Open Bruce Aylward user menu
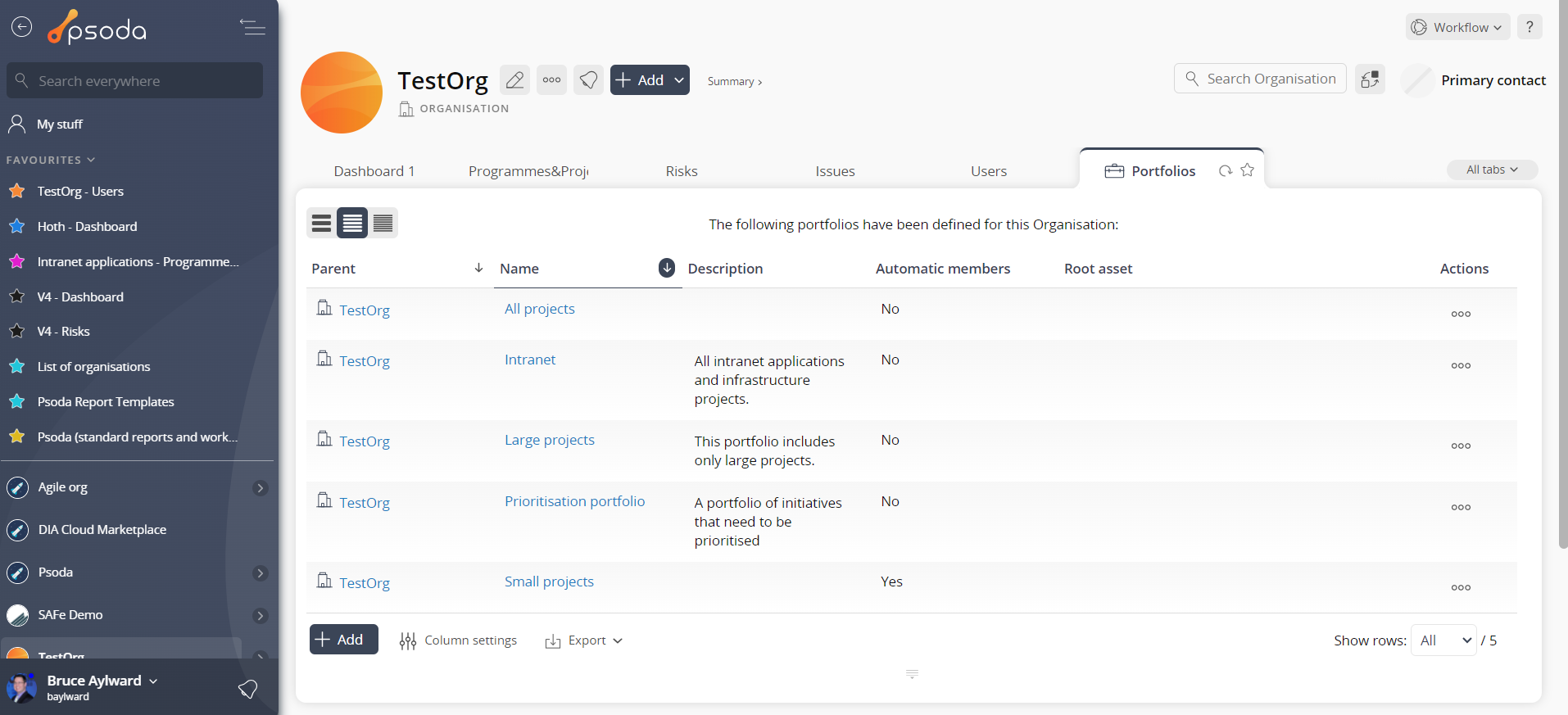This screenshot has height=715, width=1568. (x=102, y=681)
